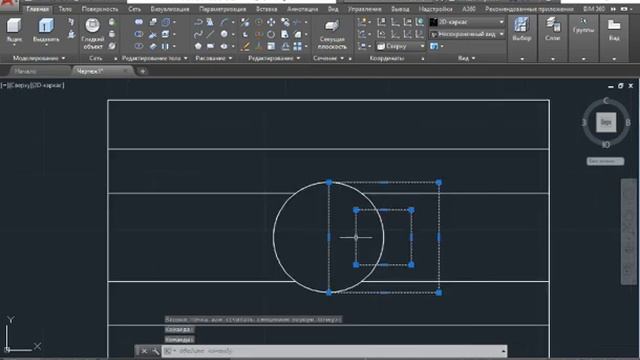Pick the Line tool in Рисование panel

point(210,34)
